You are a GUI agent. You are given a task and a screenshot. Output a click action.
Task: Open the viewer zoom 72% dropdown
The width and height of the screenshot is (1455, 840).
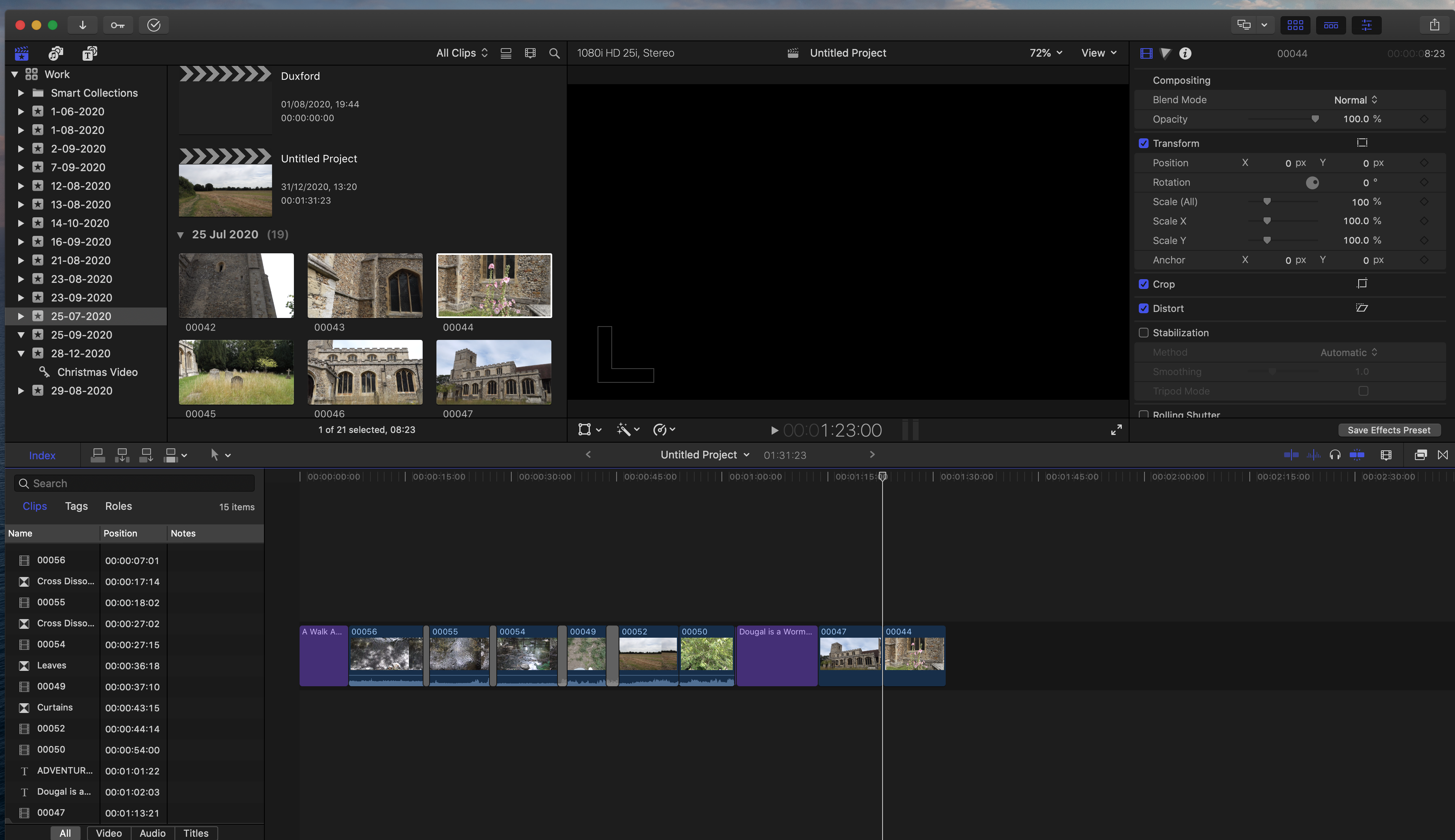[x=1045, y=53]
